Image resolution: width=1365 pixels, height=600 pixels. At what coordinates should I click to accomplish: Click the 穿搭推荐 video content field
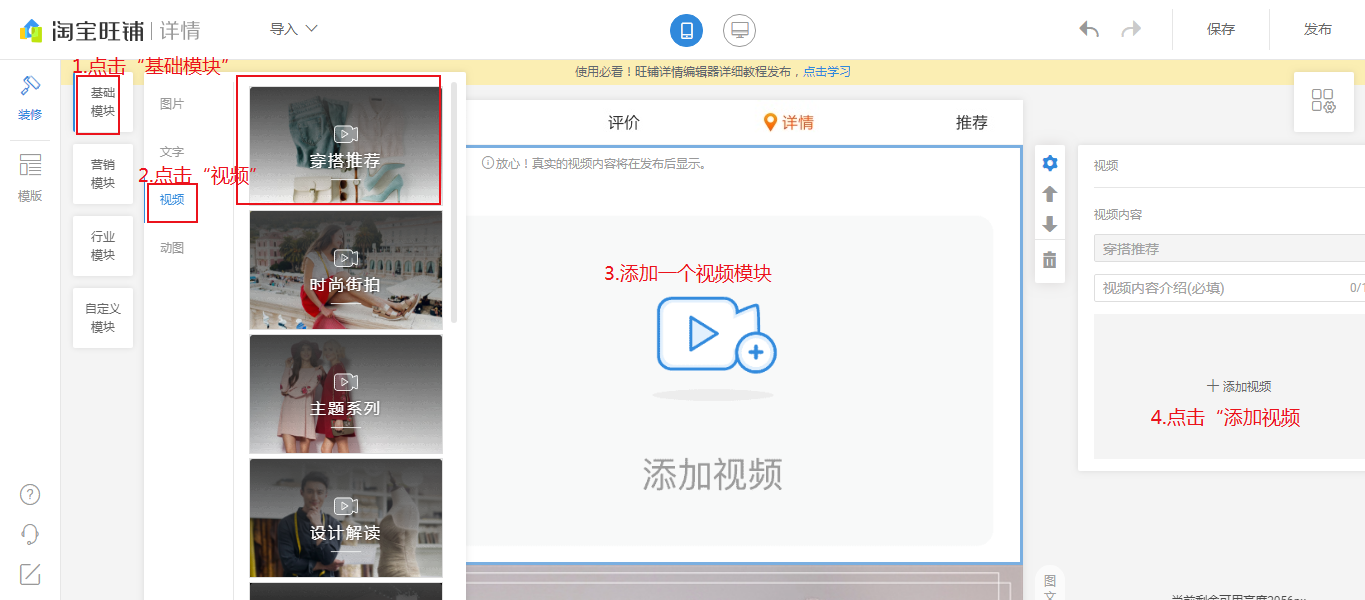(x=1229, y=249)
